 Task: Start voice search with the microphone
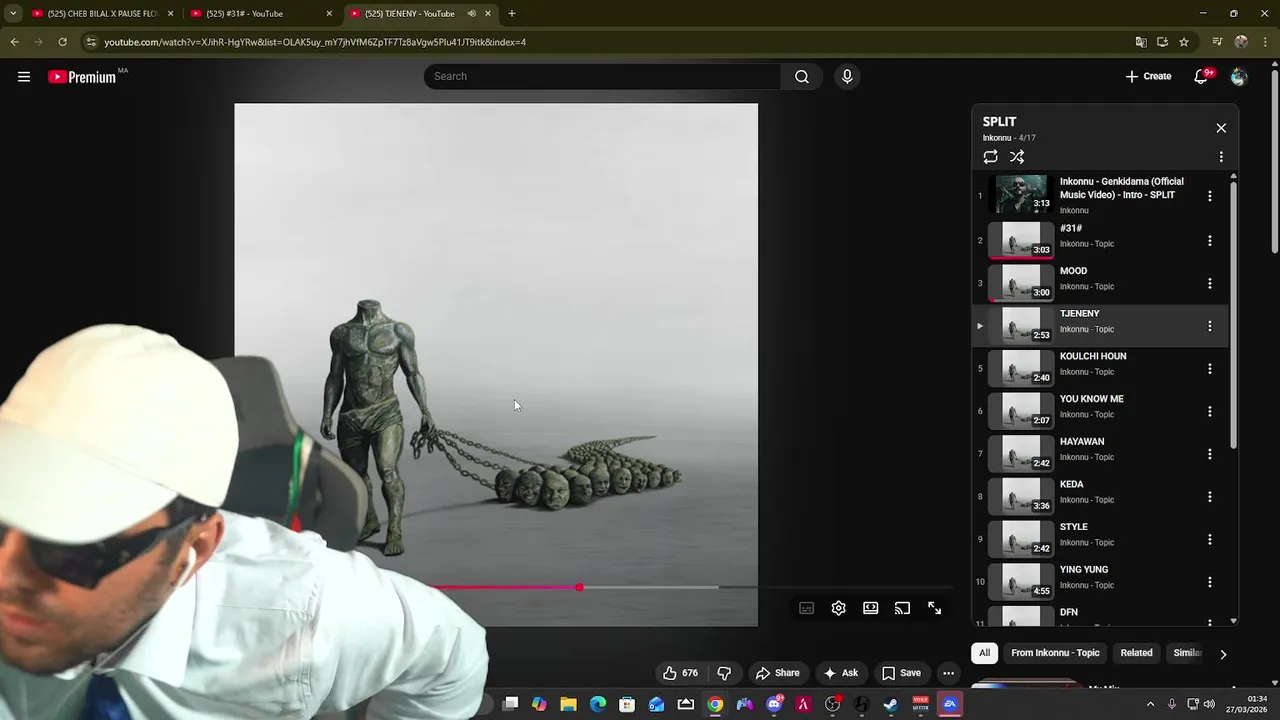[x=847, y=77]
